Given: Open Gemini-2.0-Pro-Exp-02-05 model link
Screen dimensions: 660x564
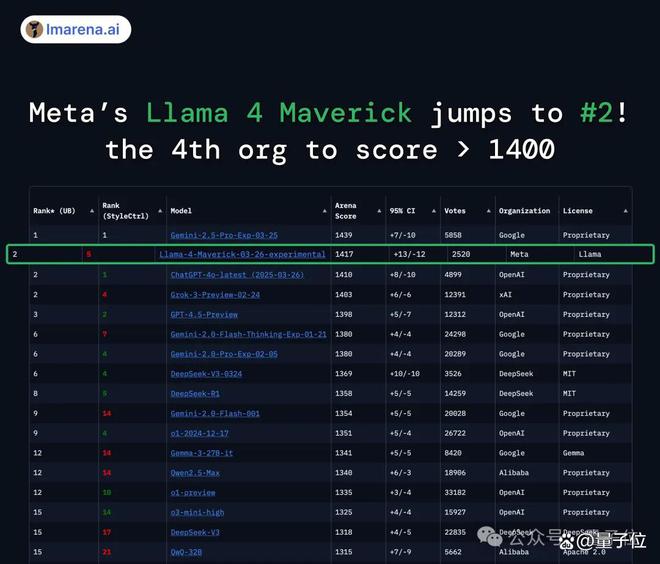Looking at the screenshot, I should click(224, 354).
